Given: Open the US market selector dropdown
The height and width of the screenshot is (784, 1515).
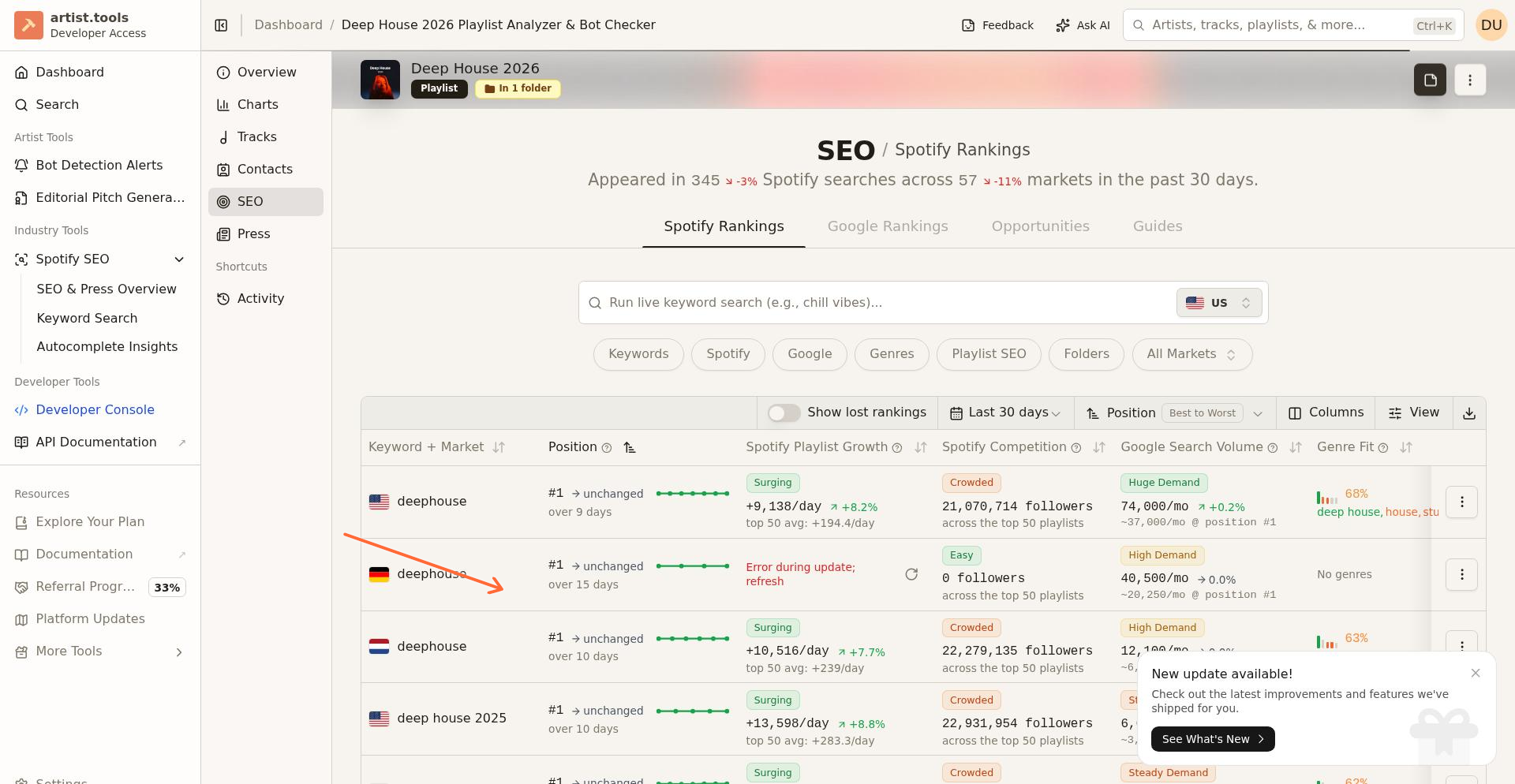Looking at the screenshot, I should click(1219, 302).
